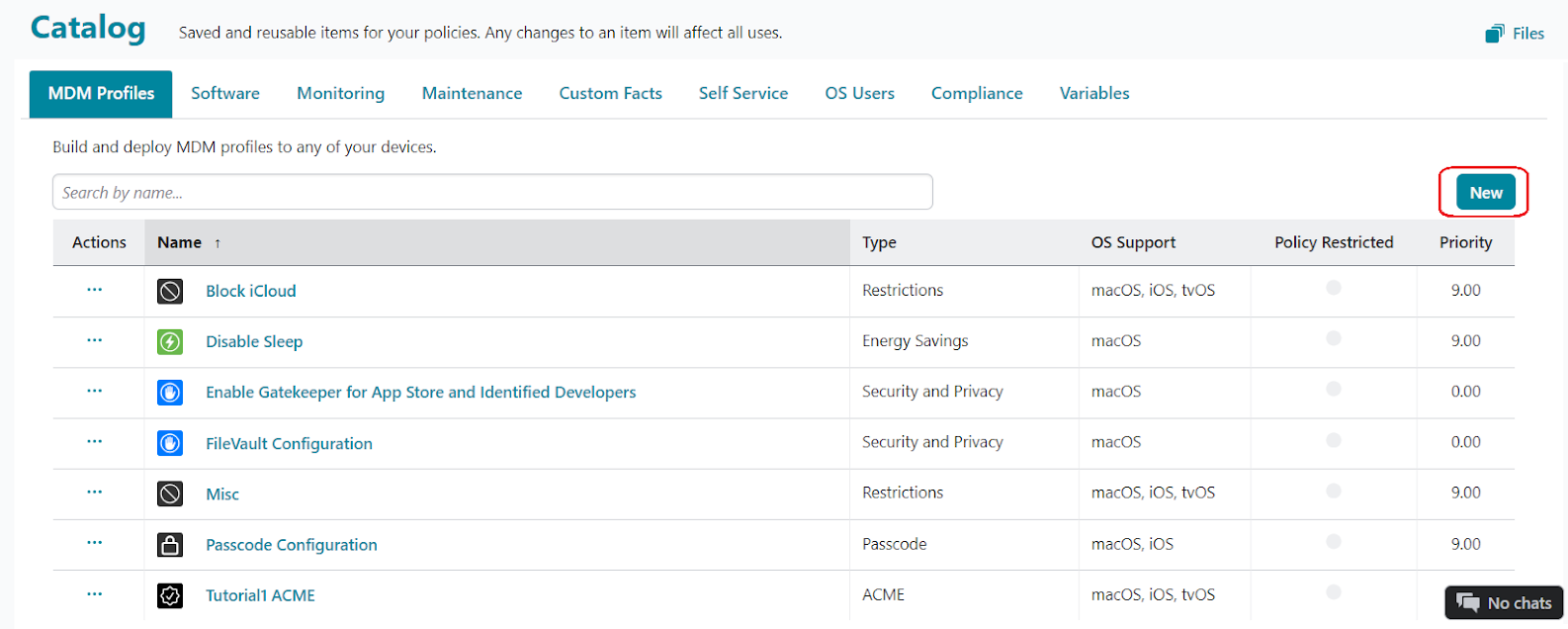Open the Misc profile link
The height and width of the screenshot is (629, 1568).
pos(222,494)
